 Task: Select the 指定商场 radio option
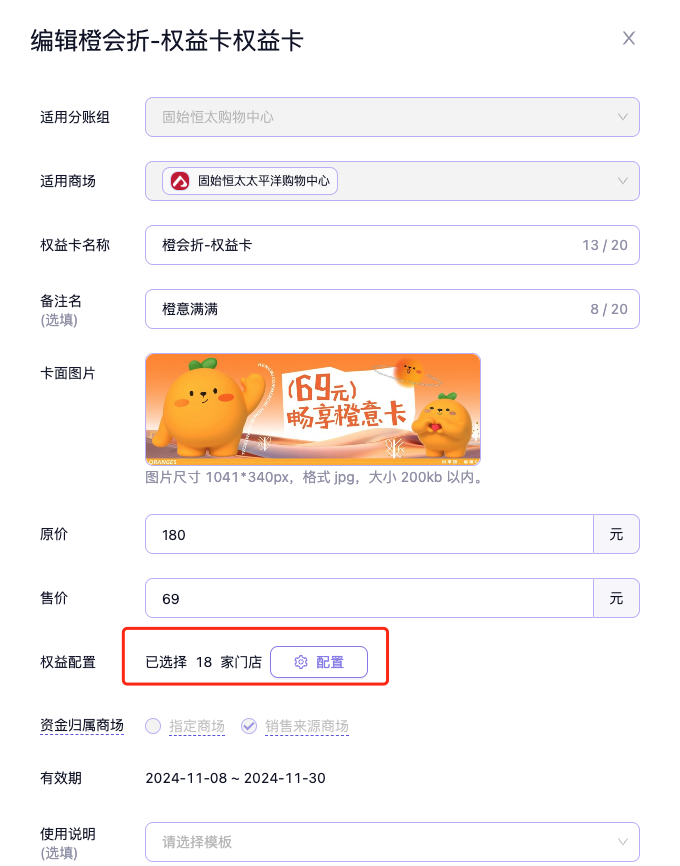pos(153,726)
